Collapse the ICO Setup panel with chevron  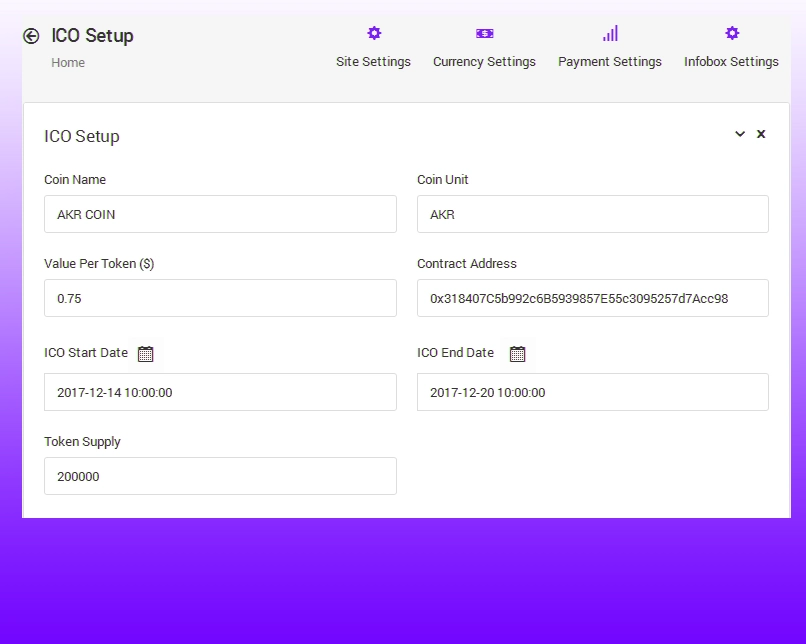pos(740,134)
